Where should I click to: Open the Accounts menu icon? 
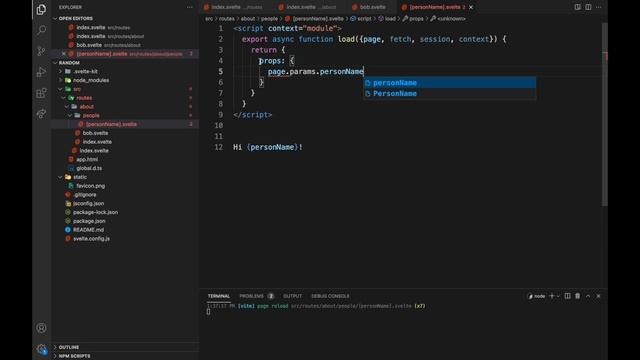tap(41, 328)
